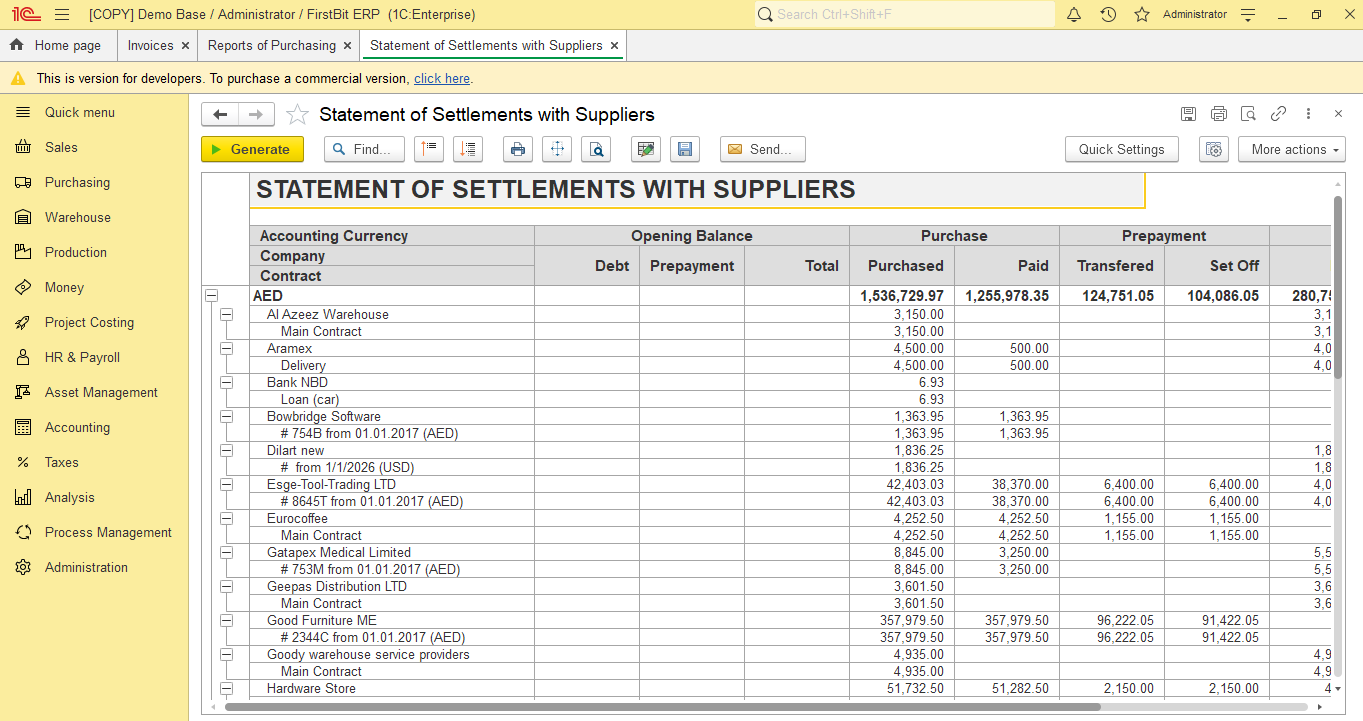
Task: Click the Administrator user name
Action: tap(1195, 15)
